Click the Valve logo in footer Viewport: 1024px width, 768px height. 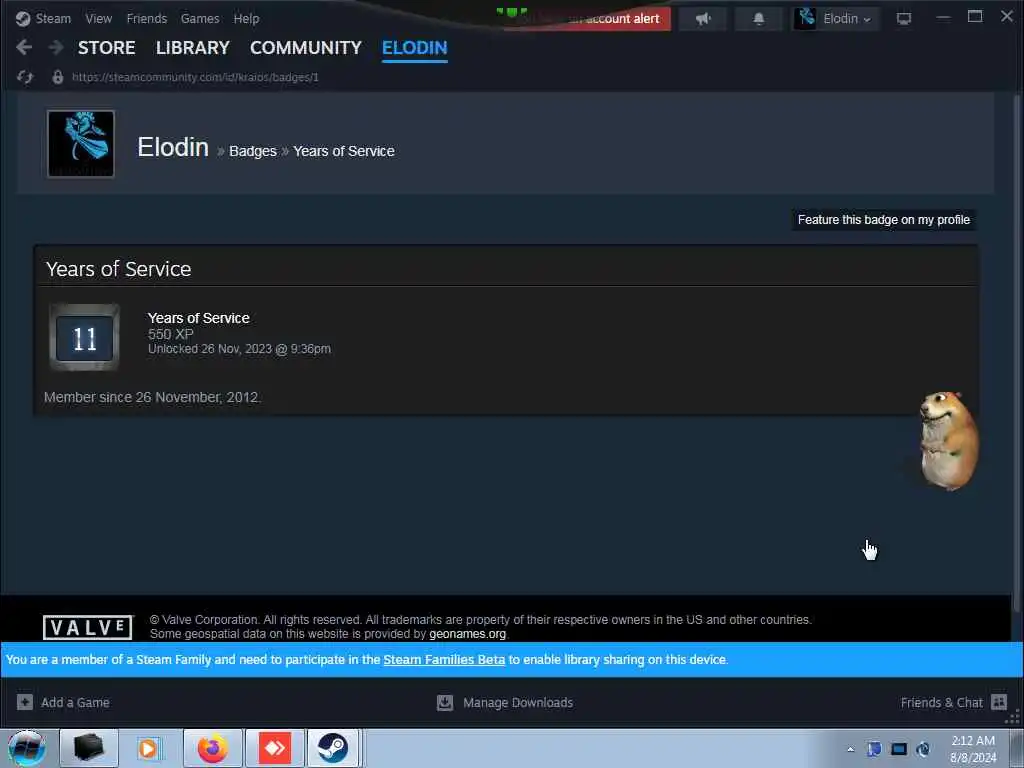pos(88,627)
